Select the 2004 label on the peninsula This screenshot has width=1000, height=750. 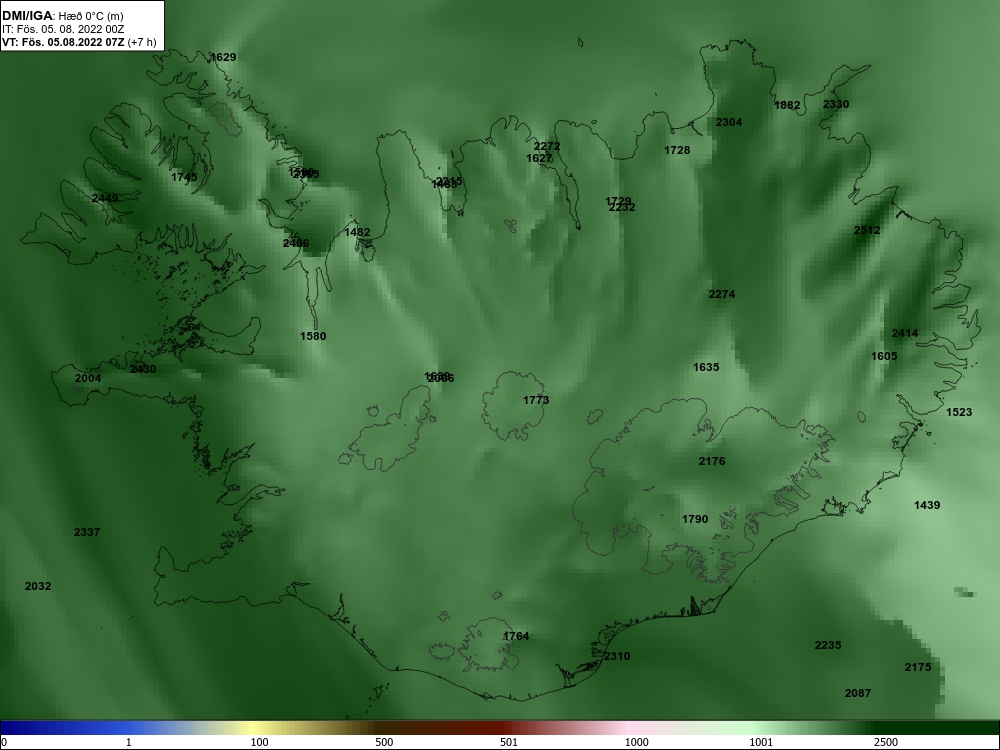tap(88, 378)
